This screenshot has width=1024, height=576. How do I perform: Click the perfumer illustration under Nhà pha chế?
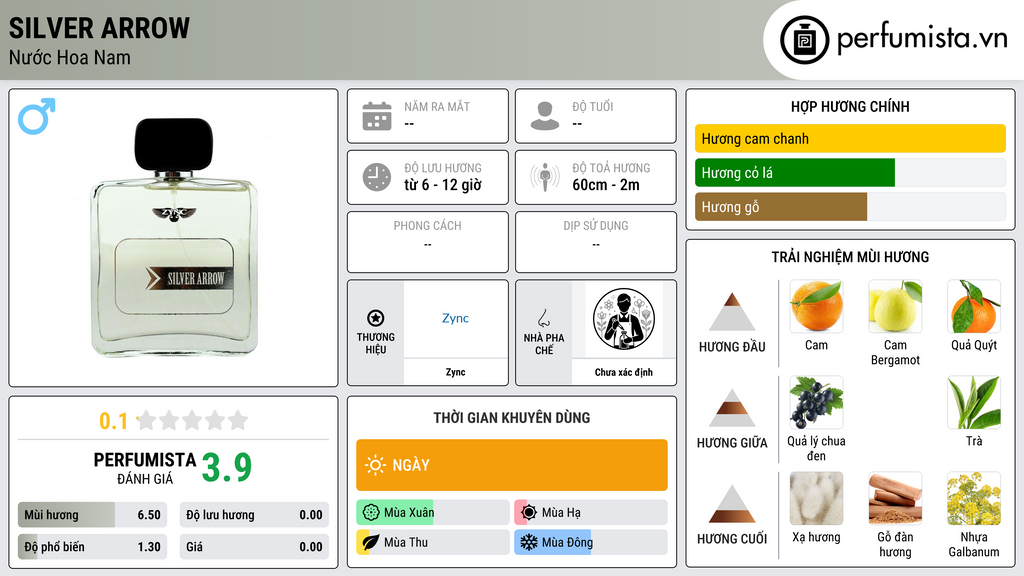pyautogui.click(x=624, y=319)
